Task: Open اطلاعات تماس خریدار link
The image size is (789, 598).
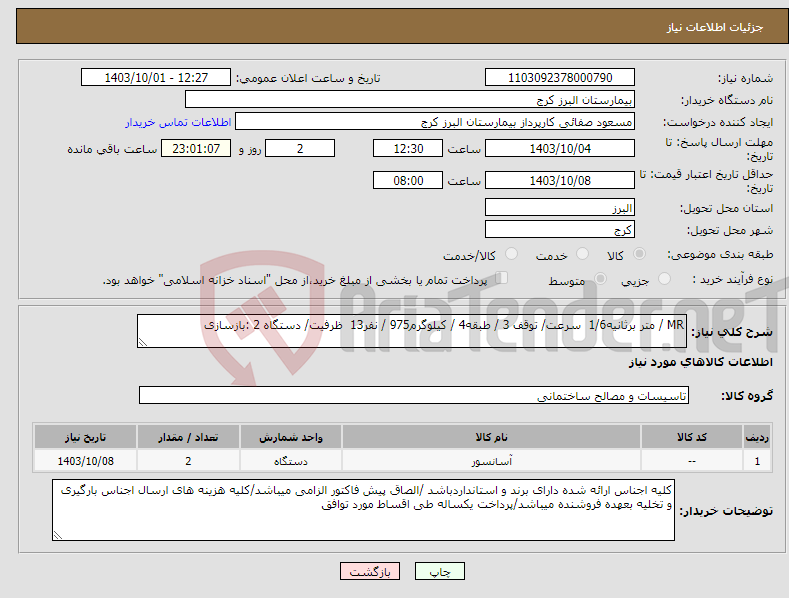Action: [178, 122]
